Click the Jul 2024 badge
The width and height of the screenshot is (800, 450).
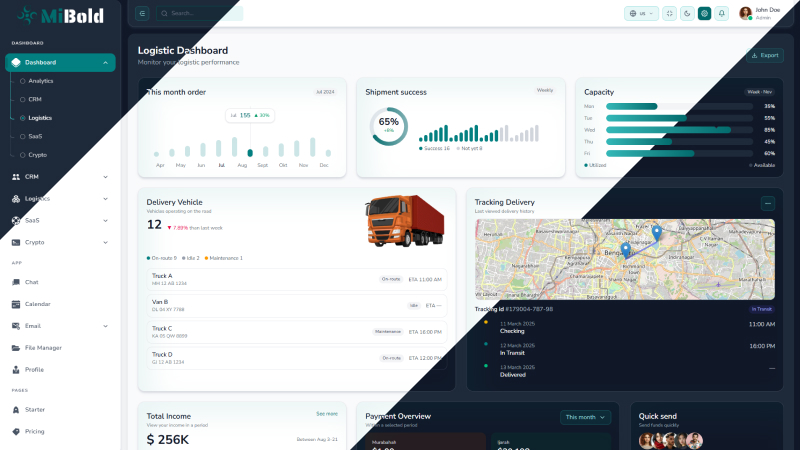tap(325, 92)
